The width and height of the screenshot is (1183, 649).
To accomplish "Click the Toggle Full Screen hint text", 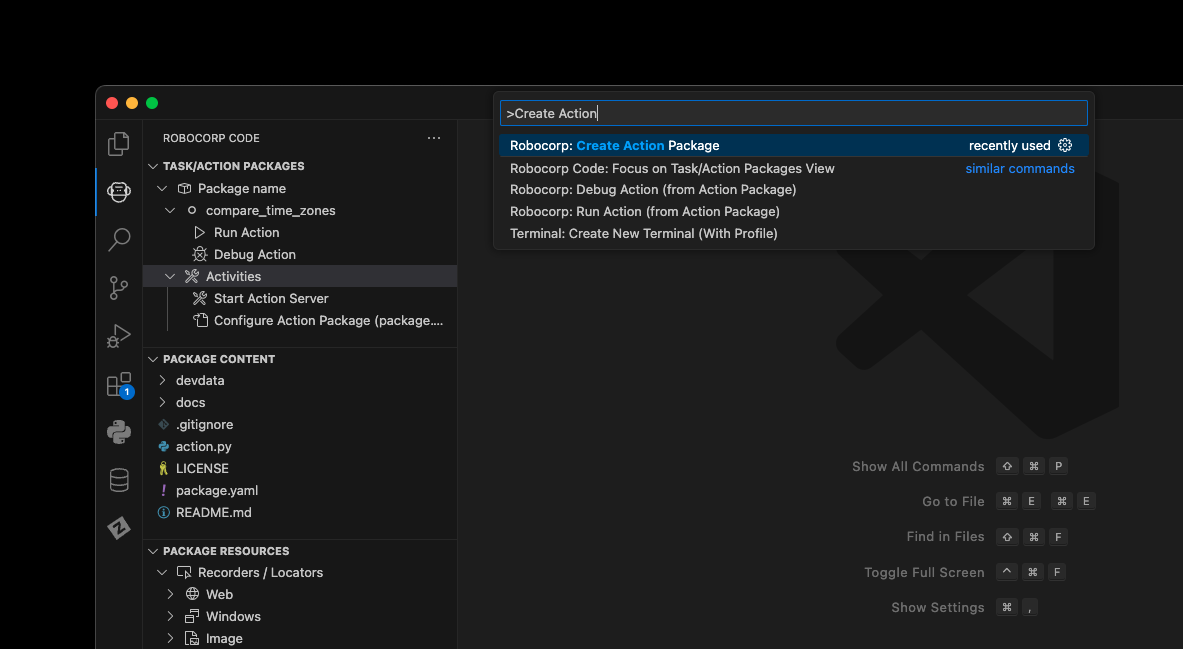I will (x=924, y=572).
